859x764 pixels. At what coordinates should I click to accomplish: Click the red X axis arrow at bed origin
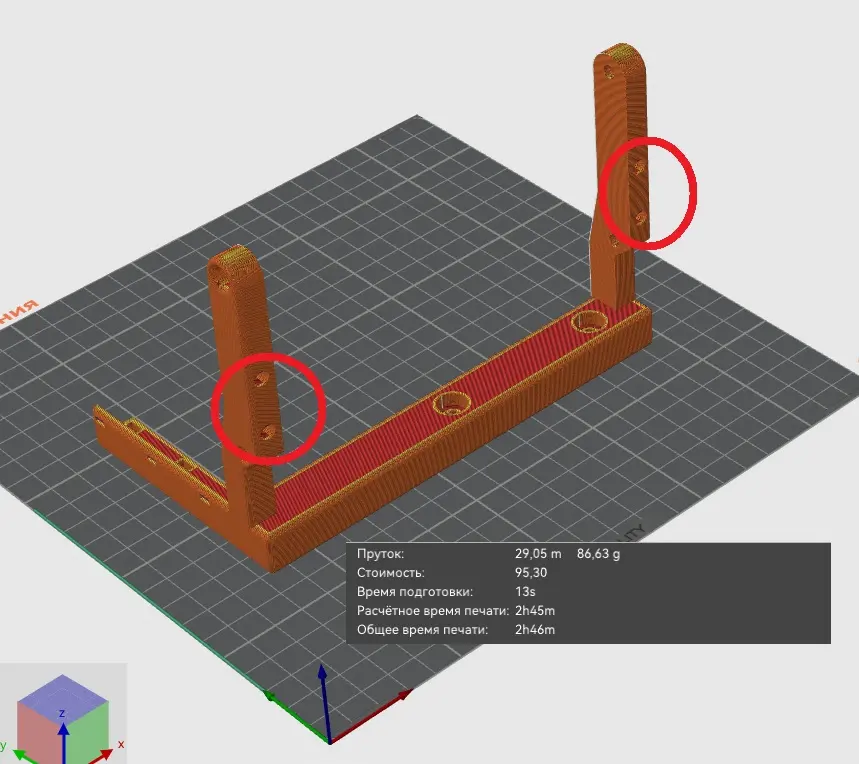398,695
